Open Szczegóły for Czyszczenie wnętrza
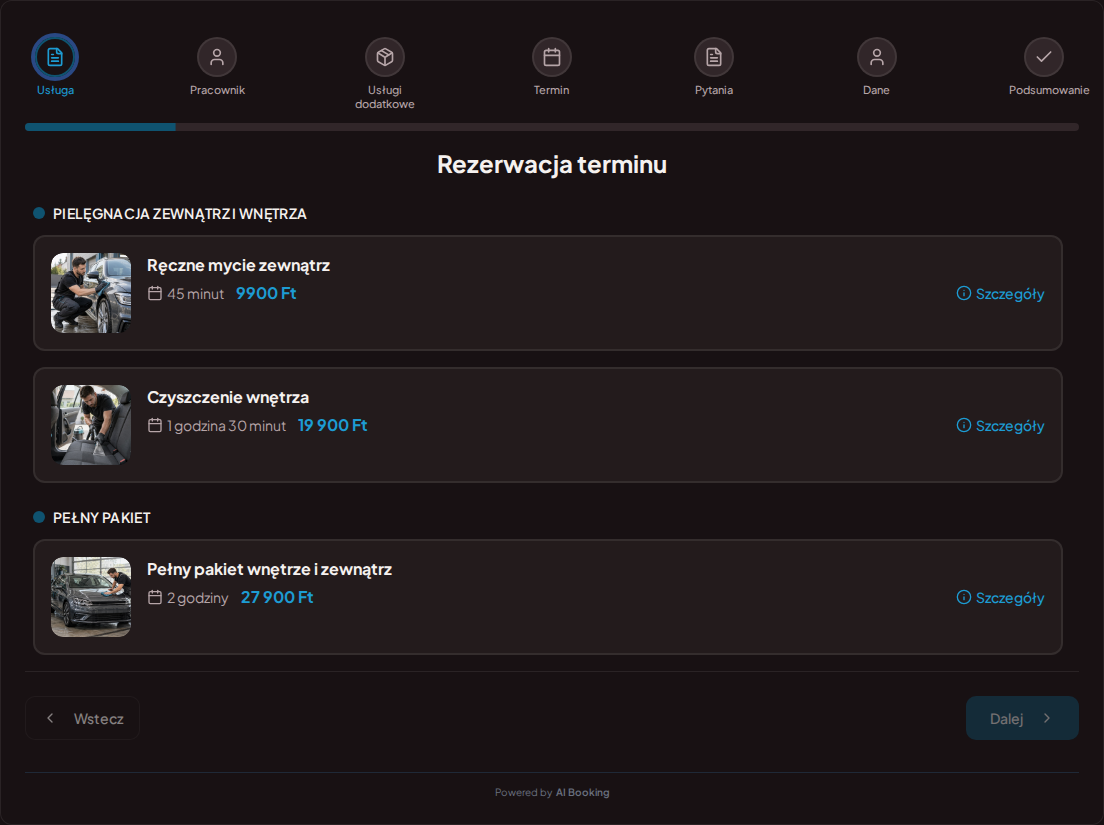This screenshot has width=1104, height=825. coord(1000,426)
